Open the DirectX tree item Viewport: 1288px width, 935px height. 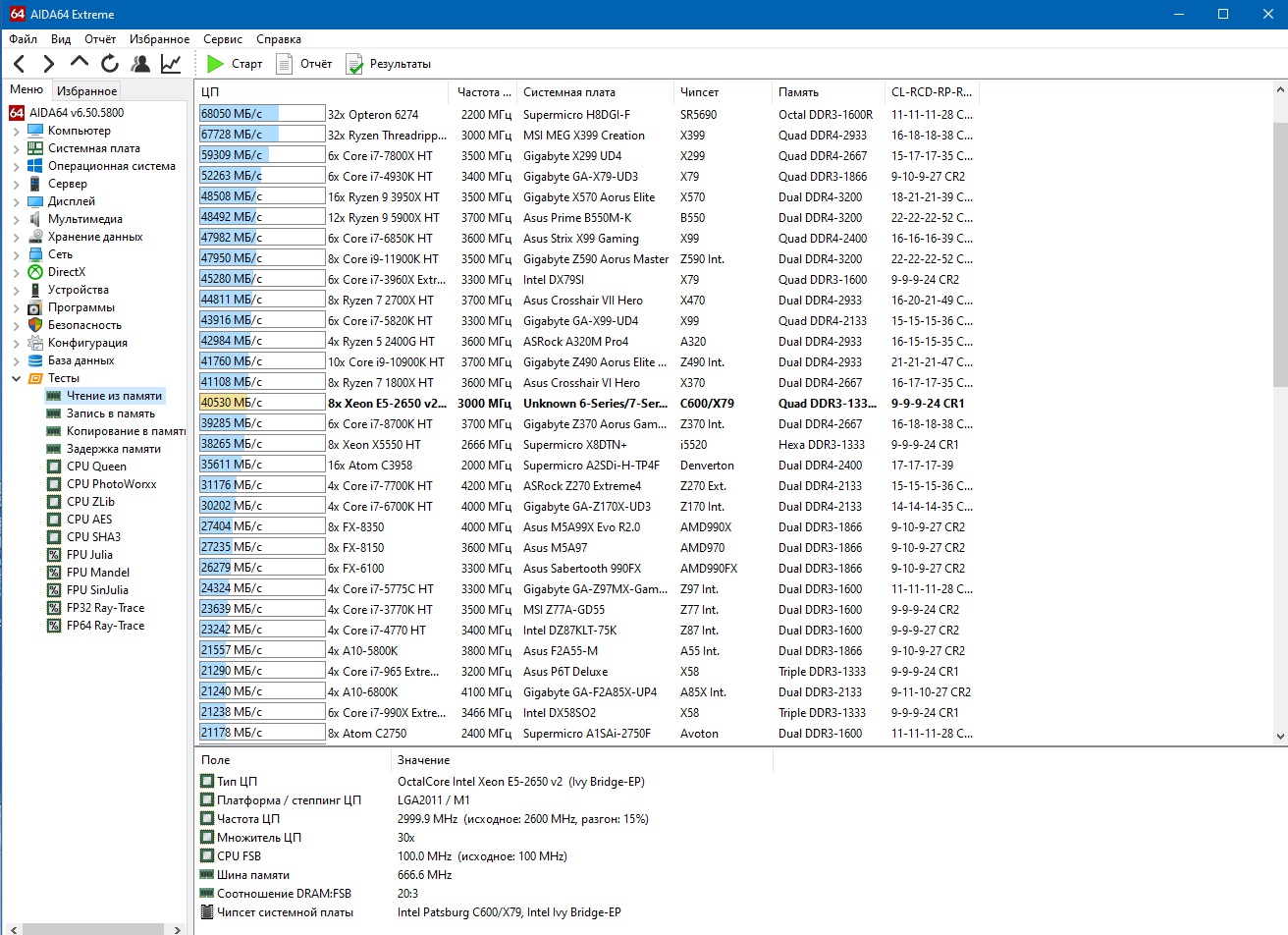[66, 272]
